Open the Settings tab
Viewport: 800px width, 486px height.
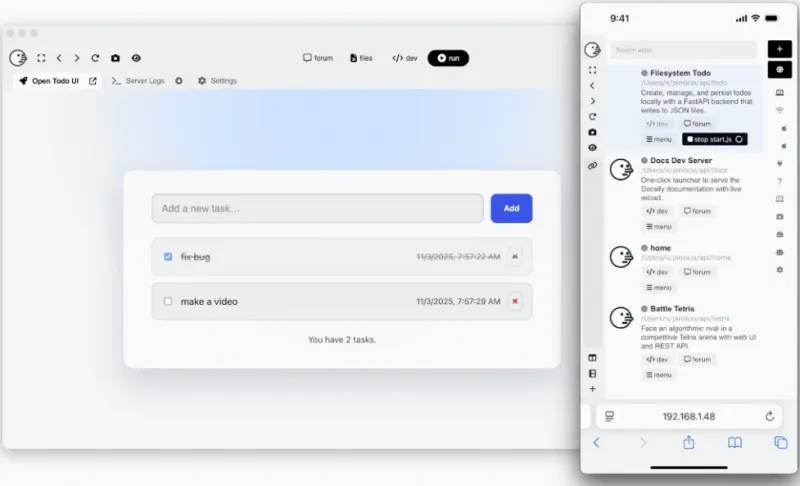[x=217, y=81]
